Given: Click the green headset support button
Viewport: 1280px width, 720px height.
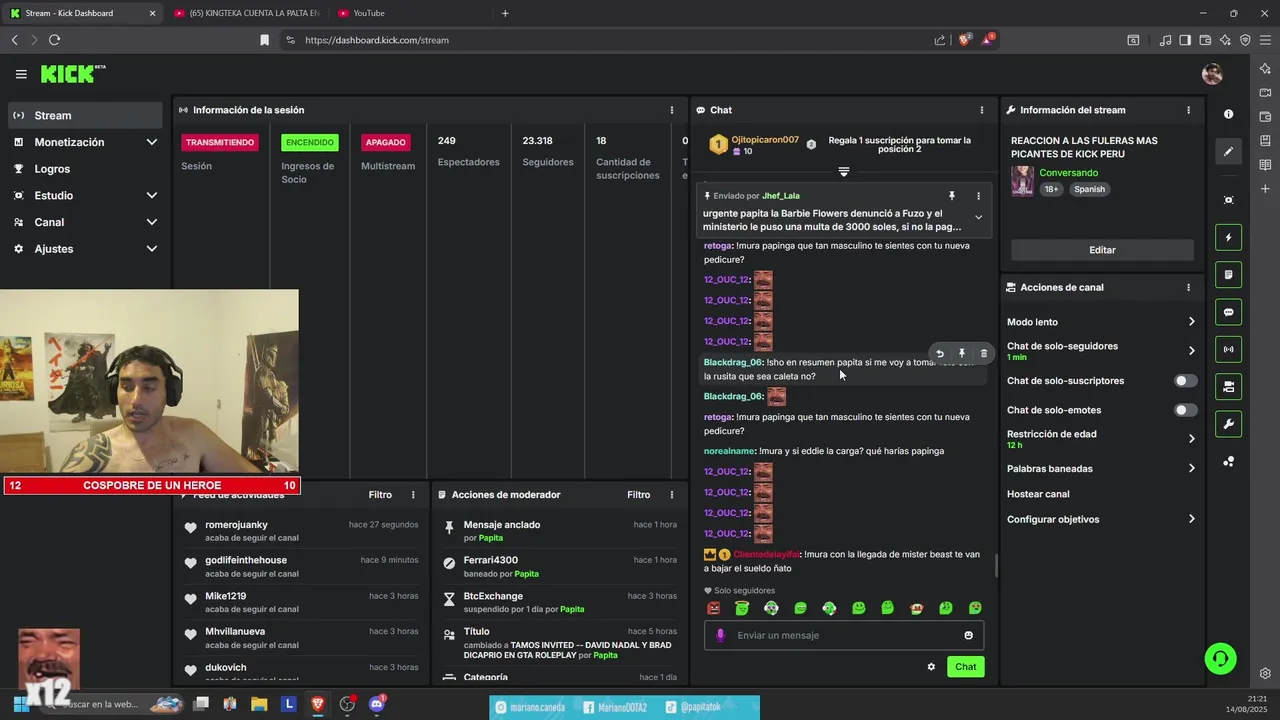Looking at the screenshot, I should [x=1220, y=658].
